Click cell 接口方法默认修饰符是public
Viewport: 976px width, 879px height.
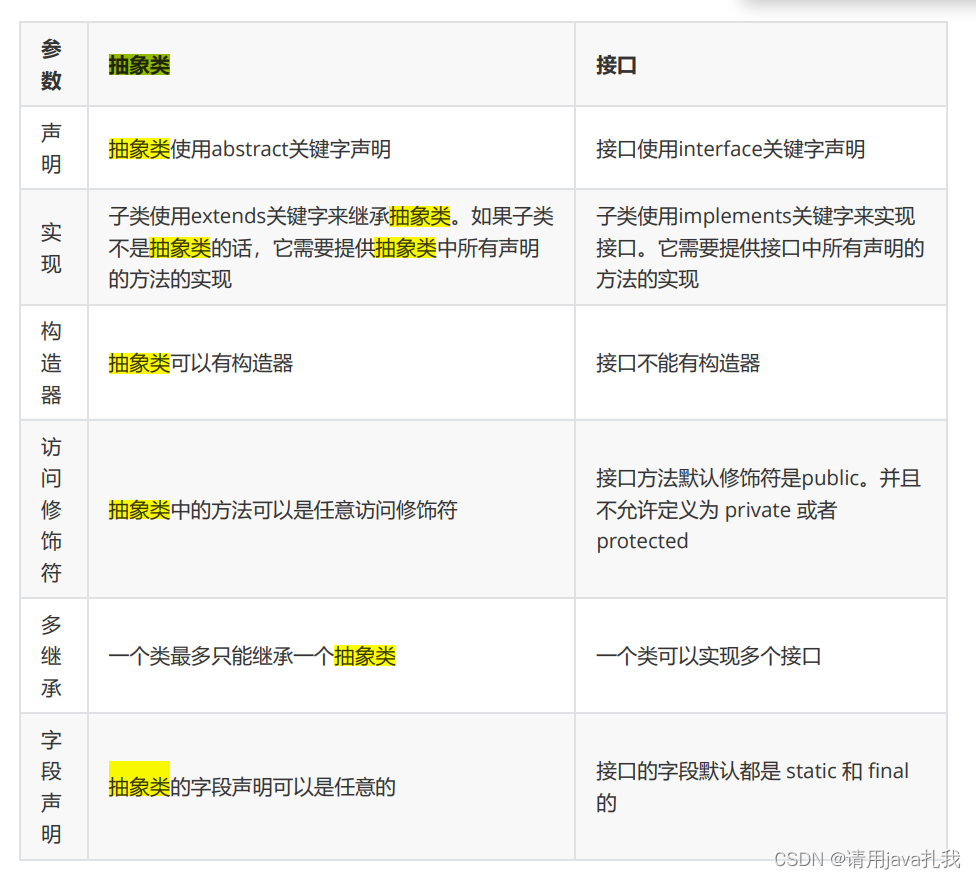pos(761,509)
